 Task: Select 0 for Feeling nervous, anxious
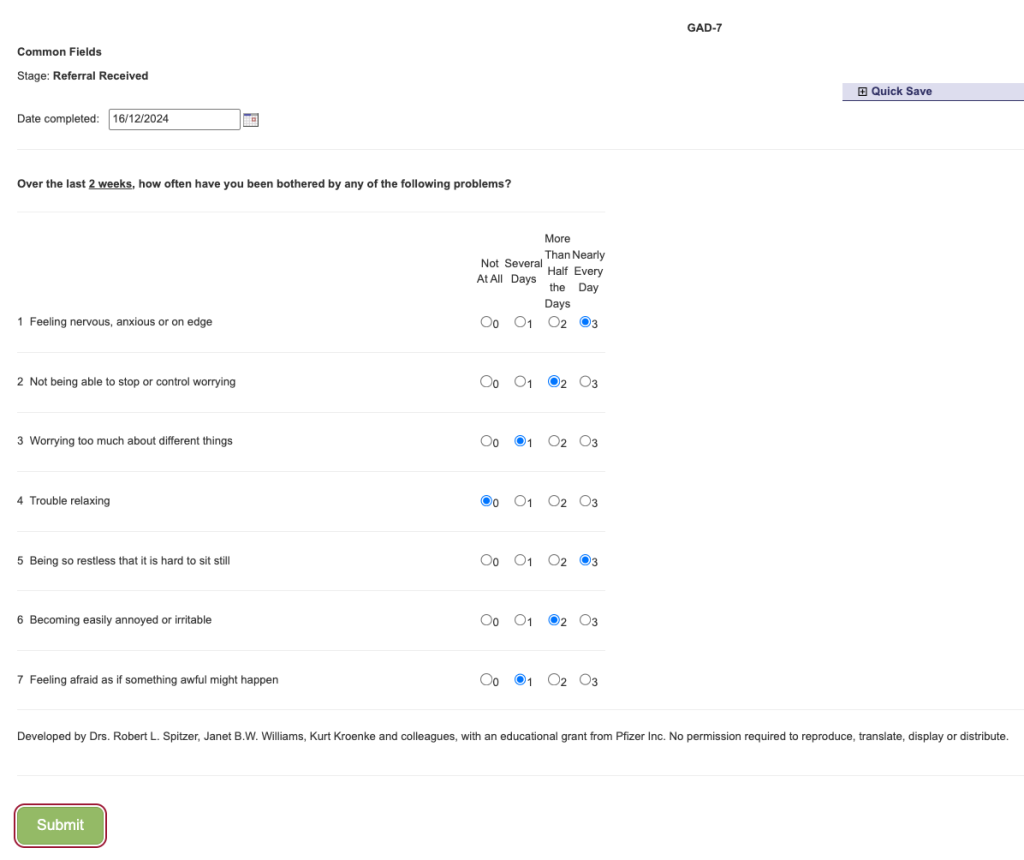tap(486, 322)
